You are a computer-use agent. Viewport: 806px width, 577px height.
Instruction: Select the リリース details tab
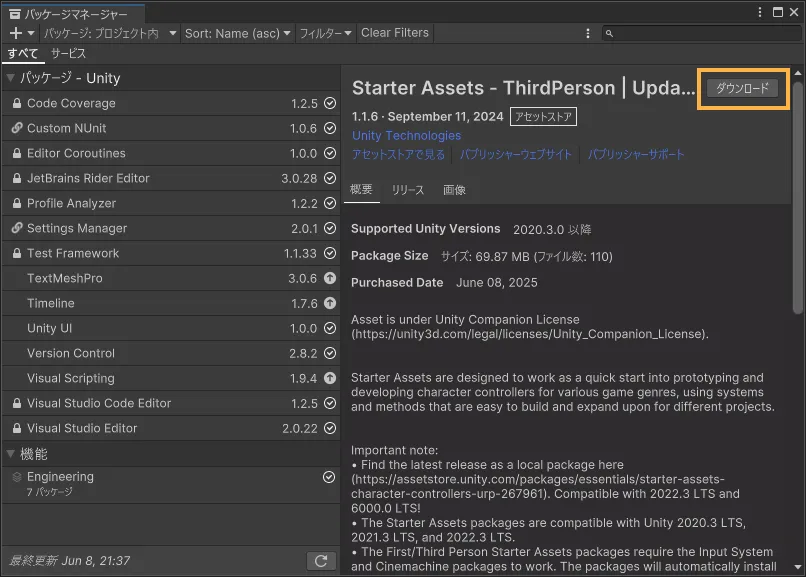point(408,190)
